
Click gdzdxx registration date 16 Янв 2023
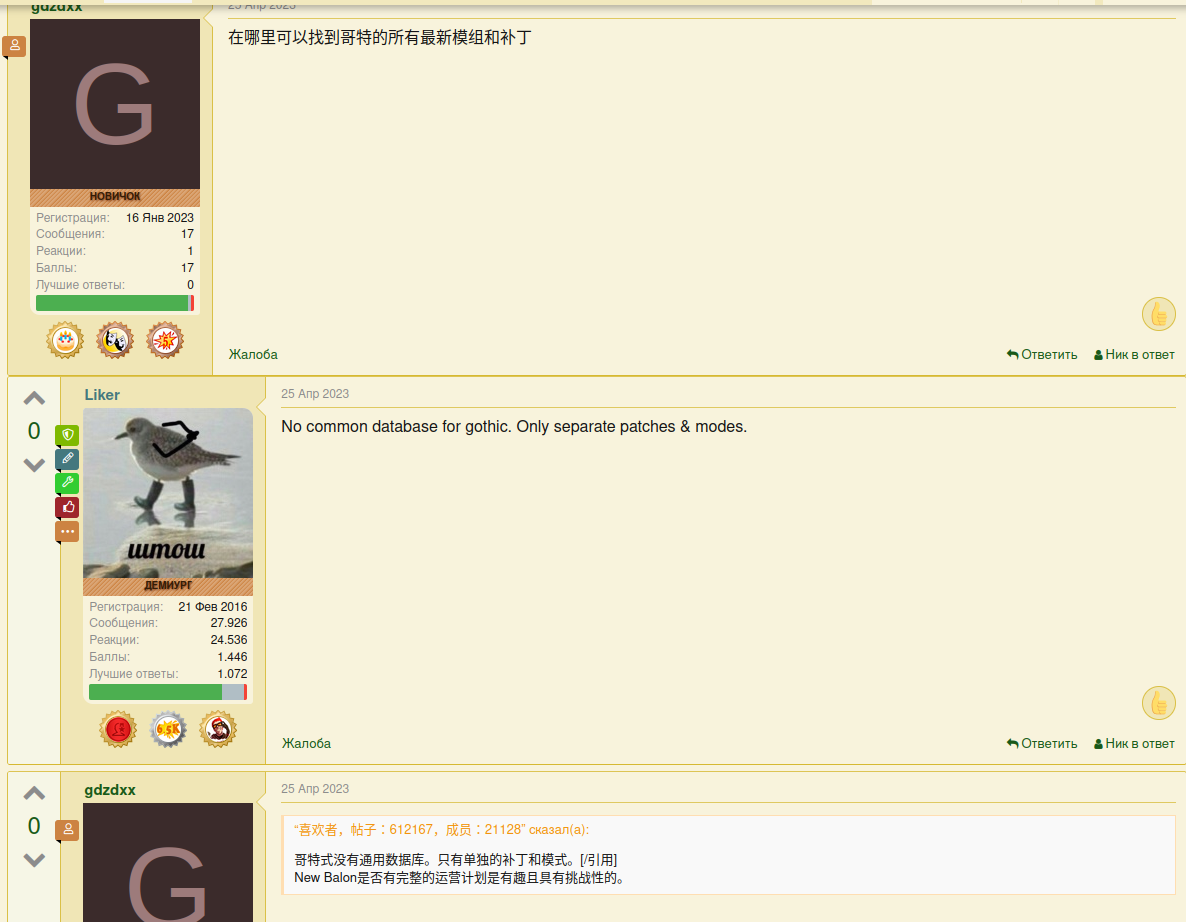160,217
